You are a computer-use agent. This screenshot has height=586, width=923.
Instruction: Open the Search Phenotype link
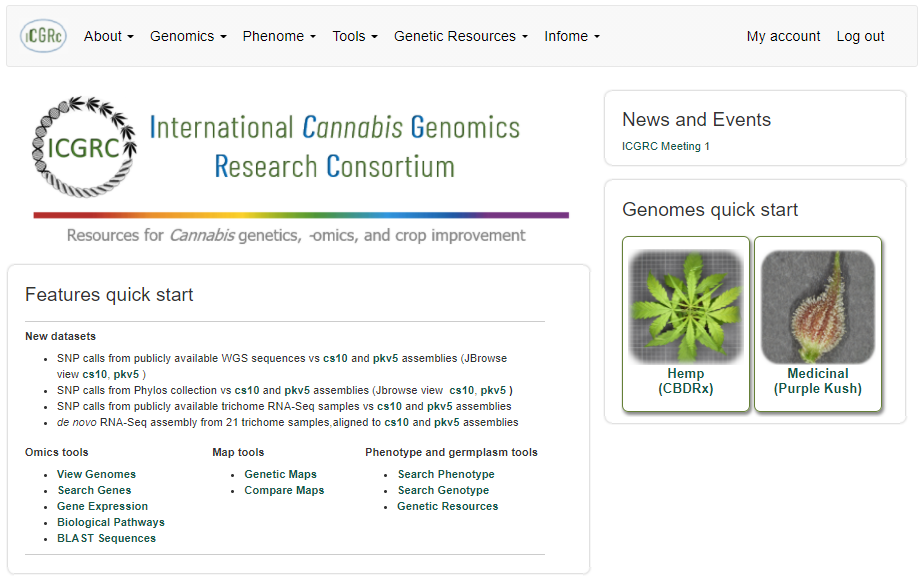pos(445,474)
